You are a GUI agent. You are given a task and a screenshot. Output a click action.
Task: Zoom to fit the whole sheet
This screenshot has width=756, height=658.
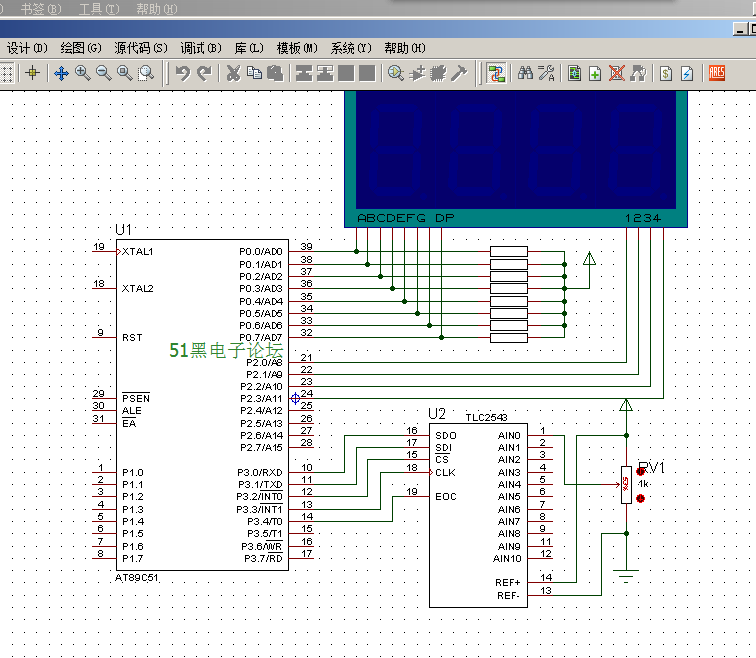[x=125, y=73]
